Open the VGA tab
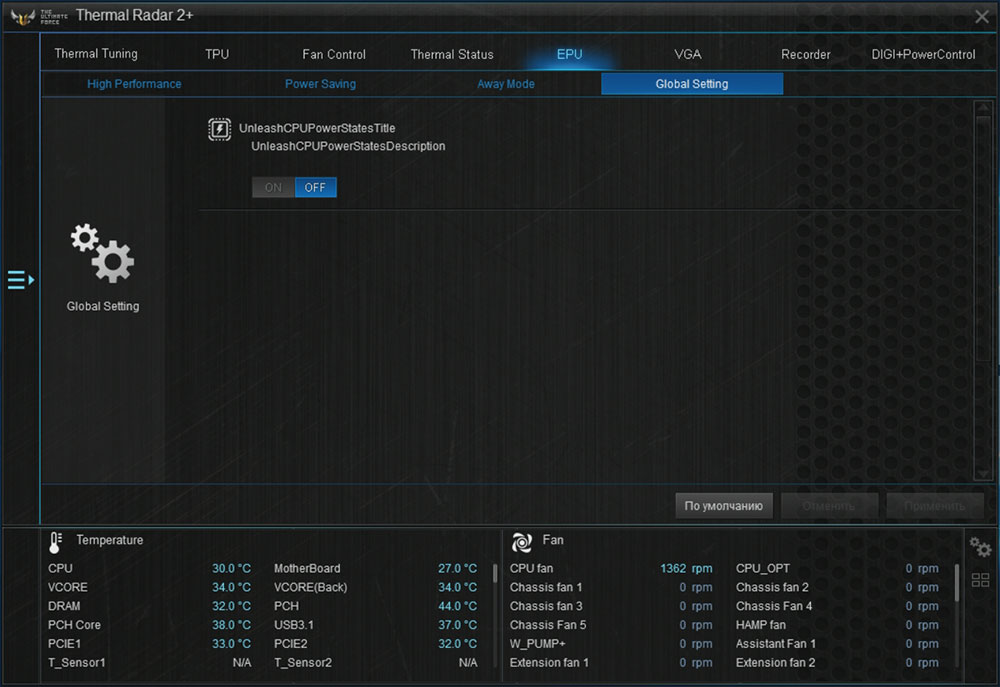 point(688,54)
